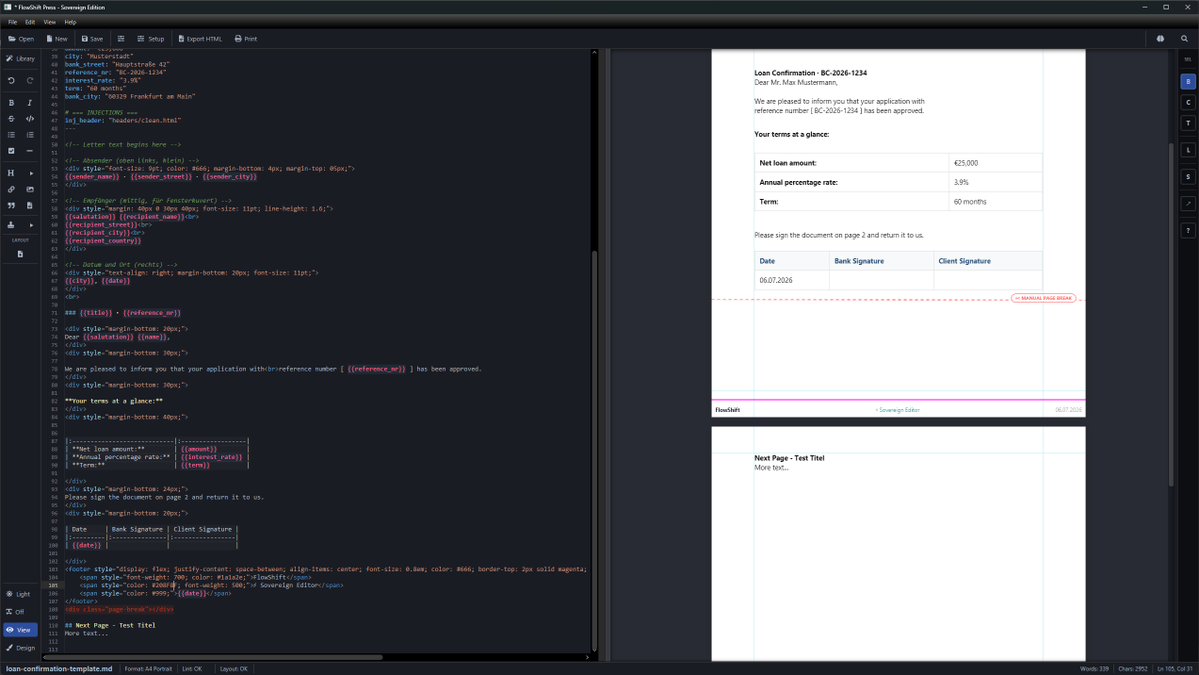Click the Loan Confirmation heading in preview
This screenshot has width=1199, height=675.
811,73
